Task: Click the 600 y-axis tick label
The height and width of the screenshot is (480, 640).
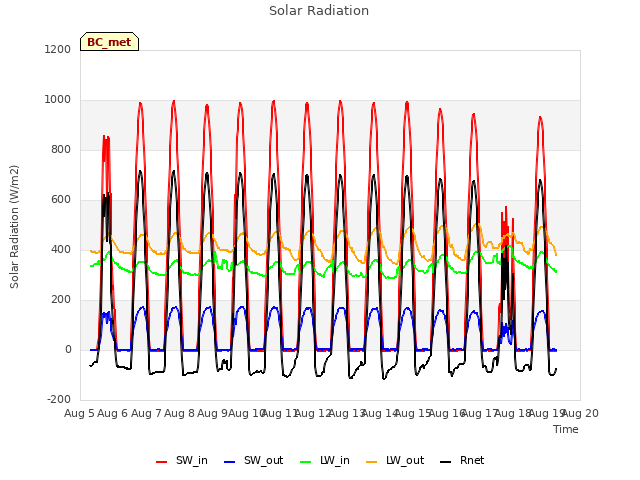Action: pos(61,200)
